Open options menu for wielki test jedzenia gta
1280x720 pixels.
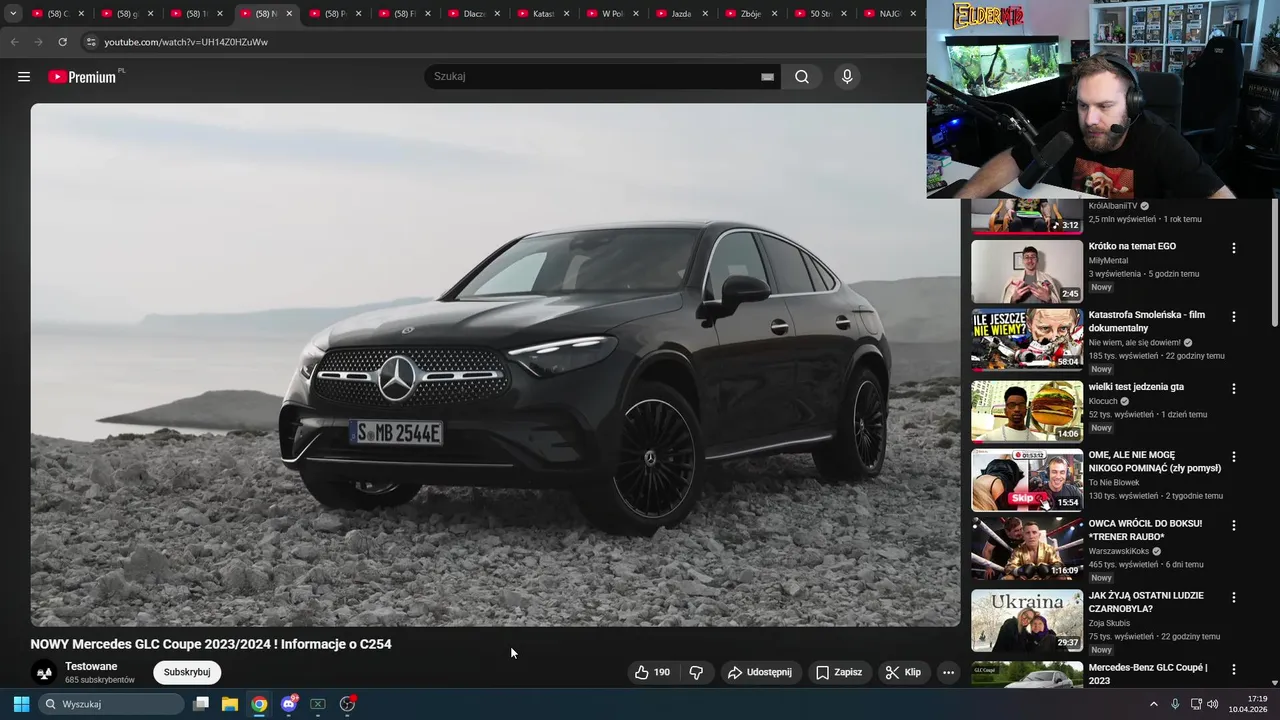coord(1233,388)
